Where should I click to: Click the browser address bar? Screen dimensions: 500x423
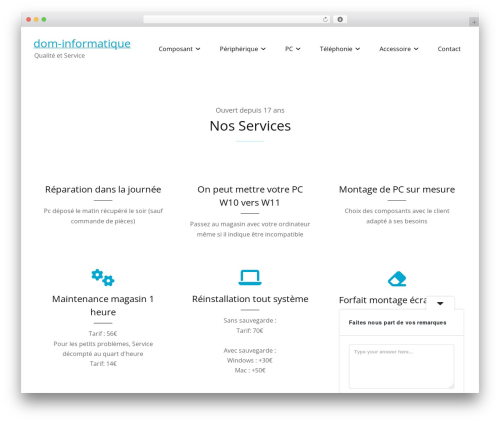pyautogui.click(x=237, y=19)
